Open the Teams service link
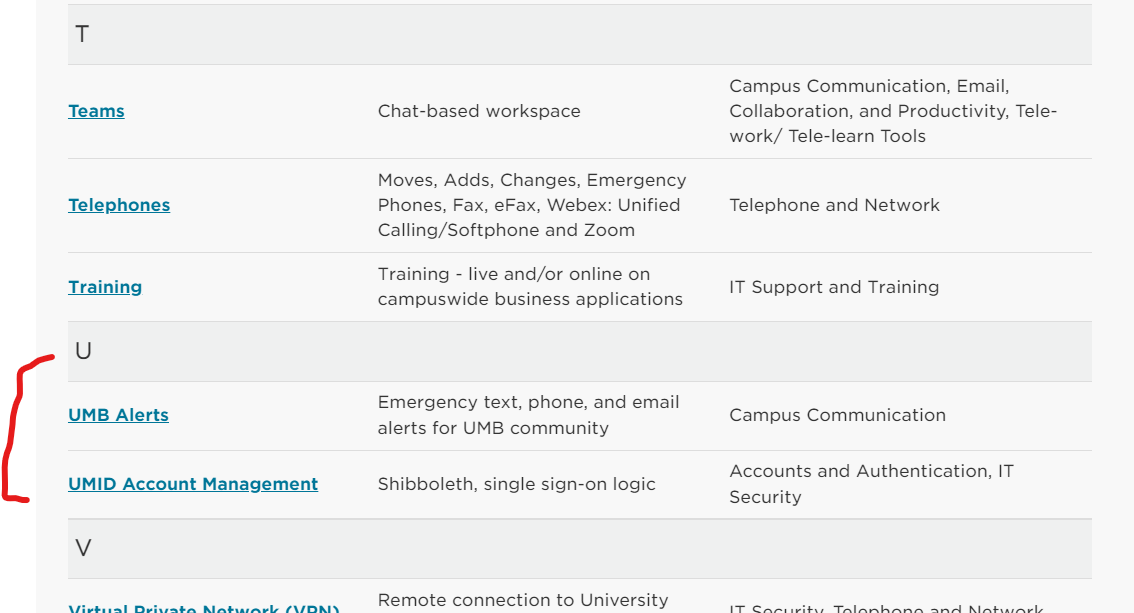 [x=96, y=111]
